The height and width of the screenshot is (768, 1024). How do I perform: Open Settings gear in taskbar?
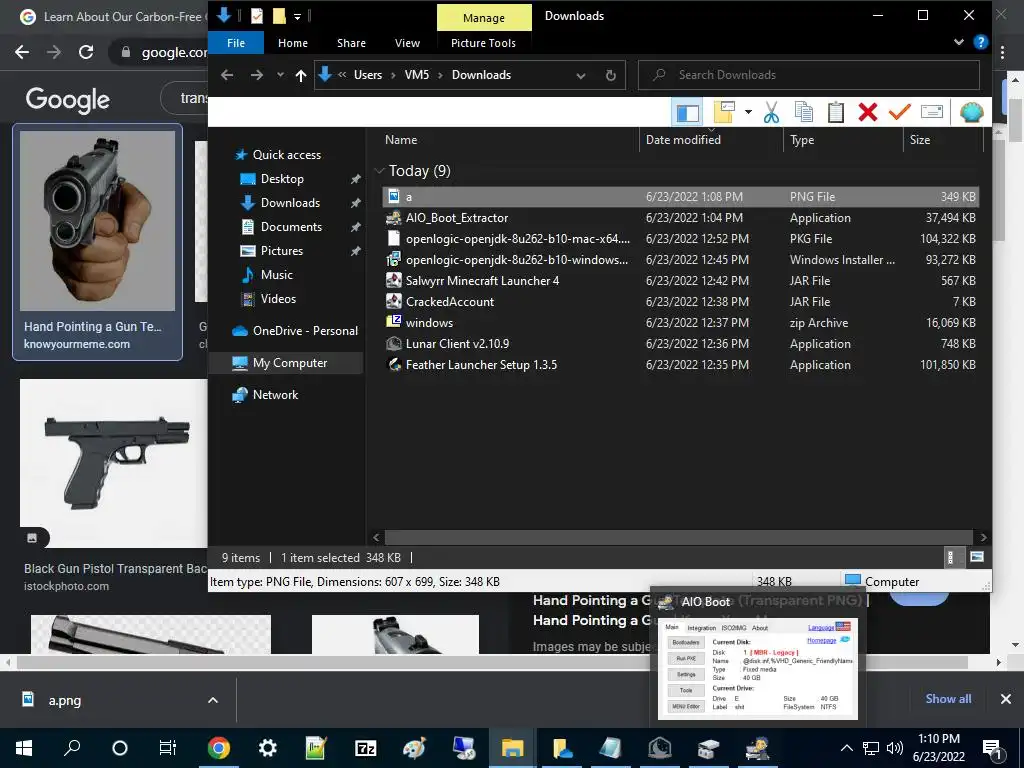[x=268, y=748]
